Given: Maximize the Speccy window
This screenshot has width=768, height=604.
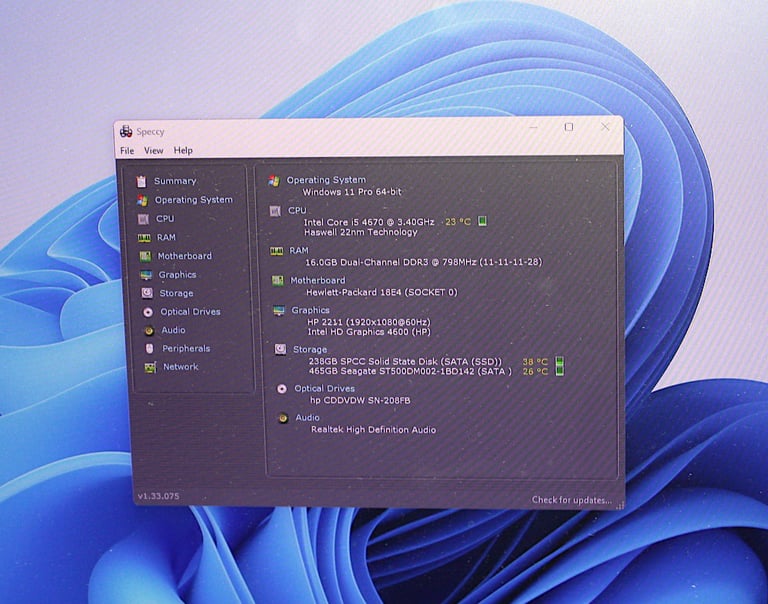Looking at the screenshot, I should click(x=569, y=127).
